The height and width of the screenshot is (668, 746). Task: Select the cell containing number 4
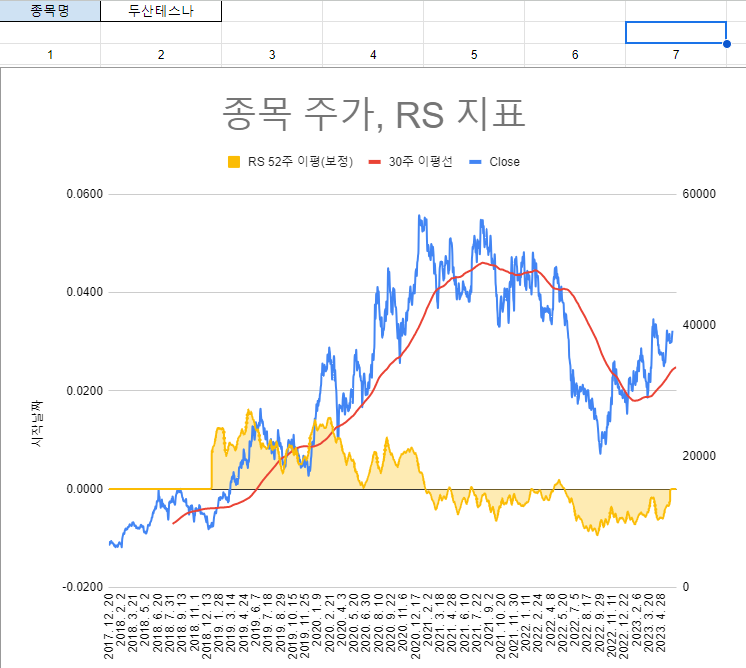[373, 55]
